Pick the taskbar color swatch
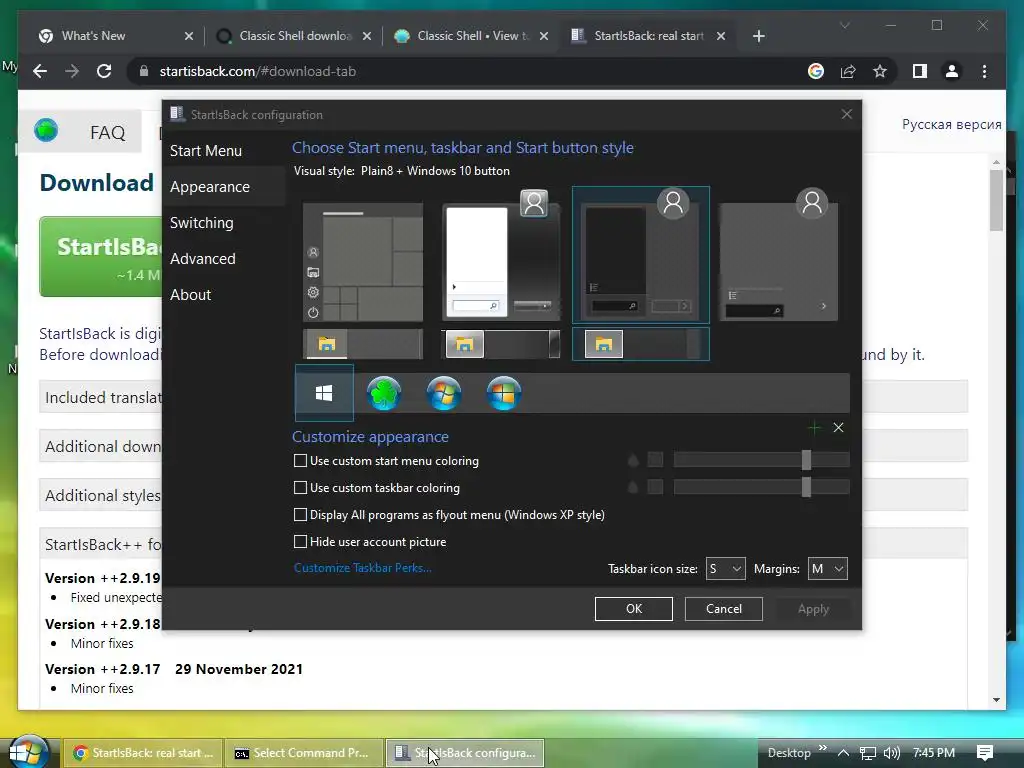Viewport: 1024px width, 768px height. [655, 487]
